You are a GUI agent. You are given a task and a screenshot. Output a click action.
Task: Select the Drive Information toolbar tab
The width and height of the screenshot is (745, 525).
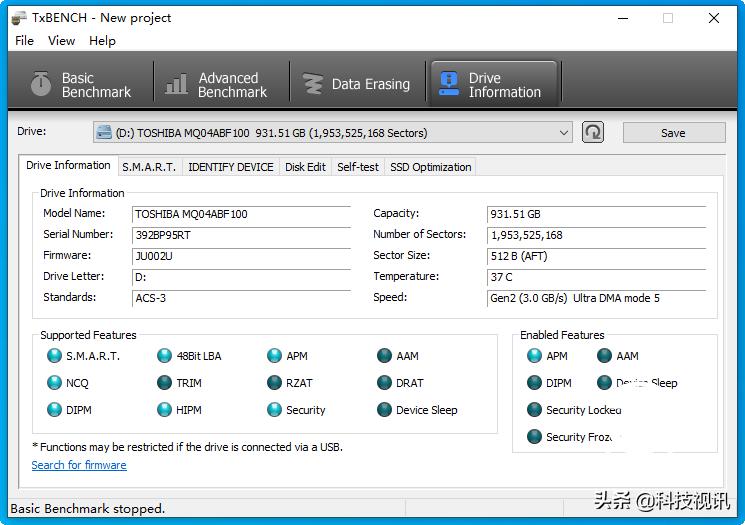tap(492, 85)
